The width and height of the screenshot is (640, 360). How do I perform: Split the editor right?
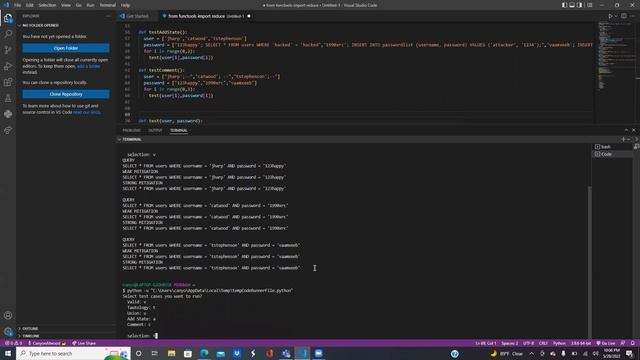pyautogui.click(x=624, y=16)
